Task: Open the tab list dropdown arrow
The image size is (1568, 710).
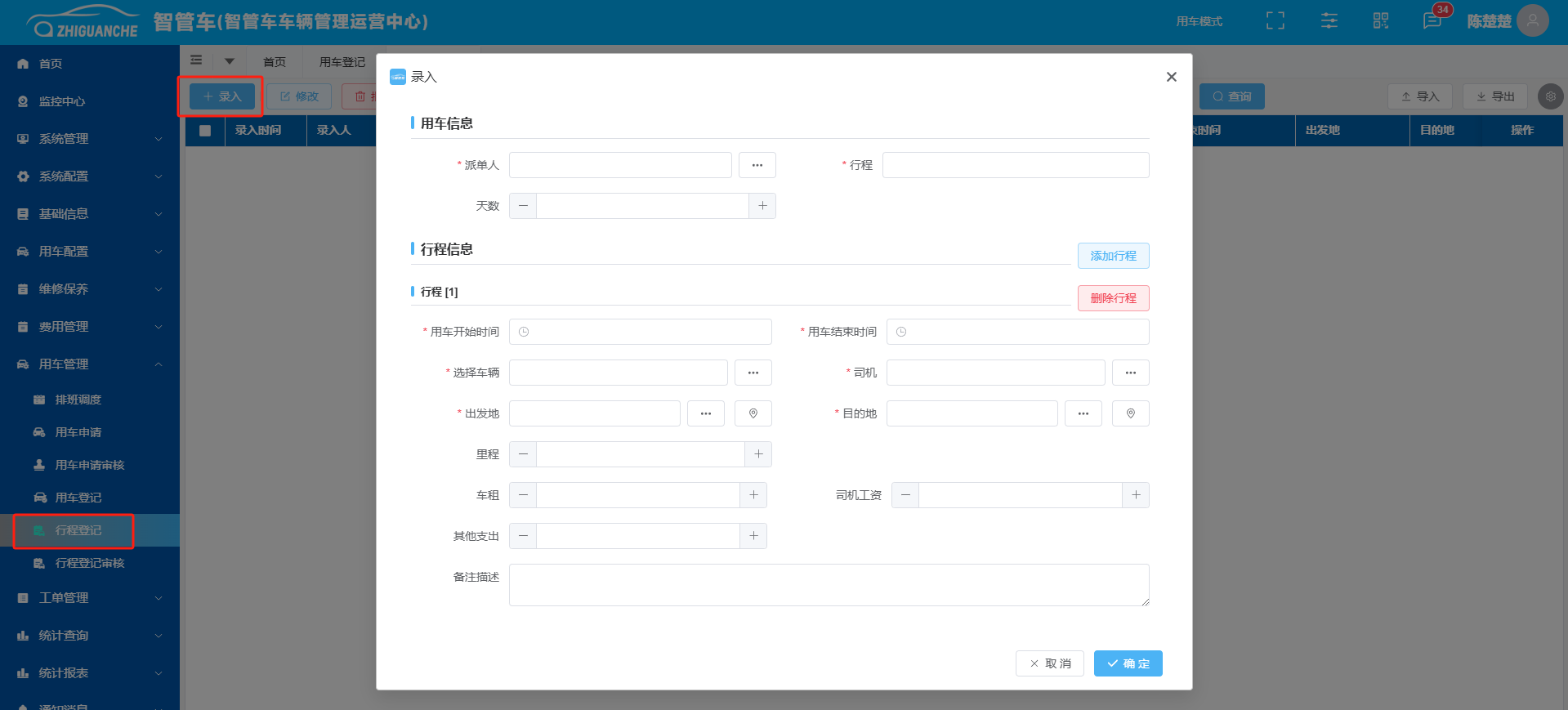Action: [x=230, y=61]
